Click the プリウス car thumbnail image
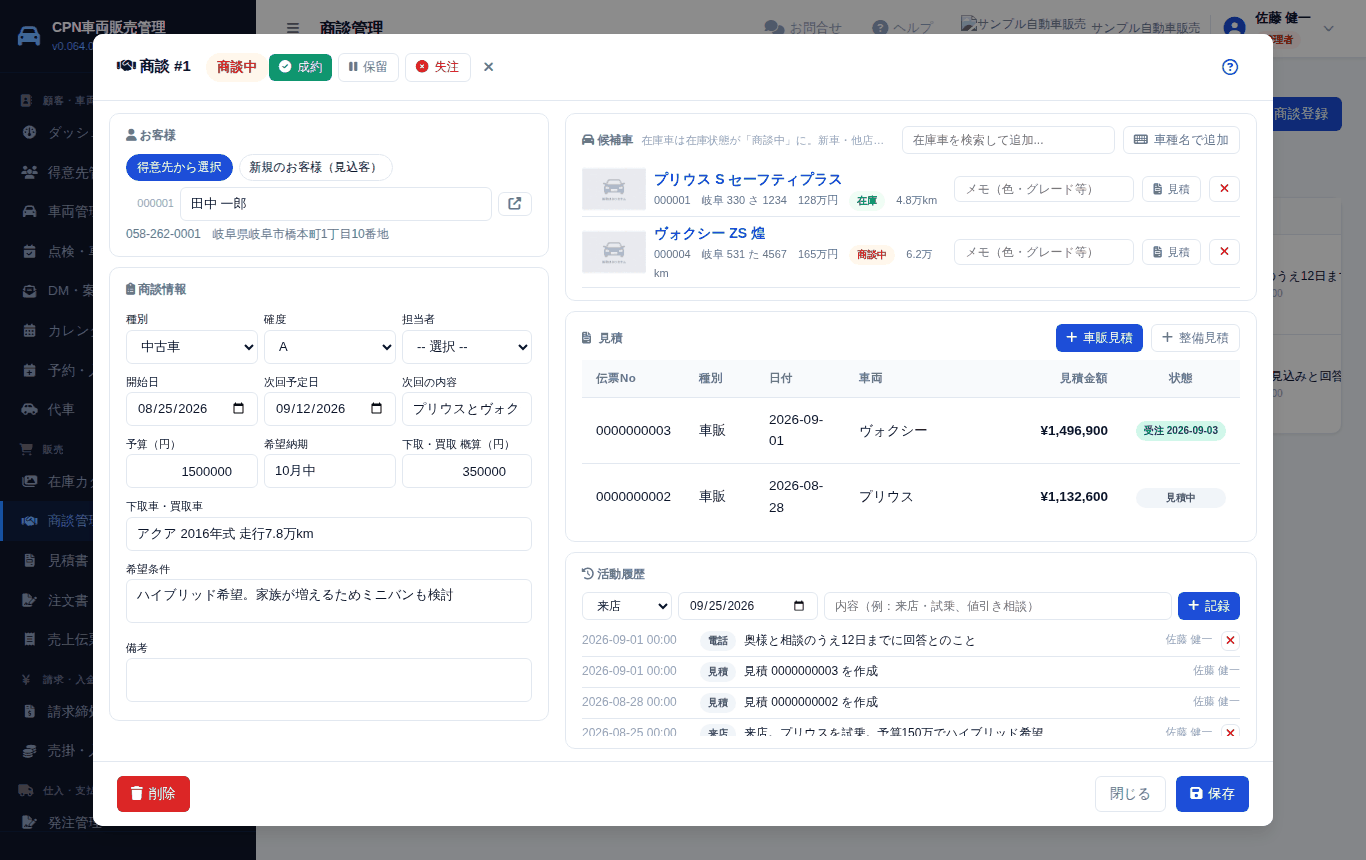This screenshot has height=860, width=1366. tap(614, 189)
